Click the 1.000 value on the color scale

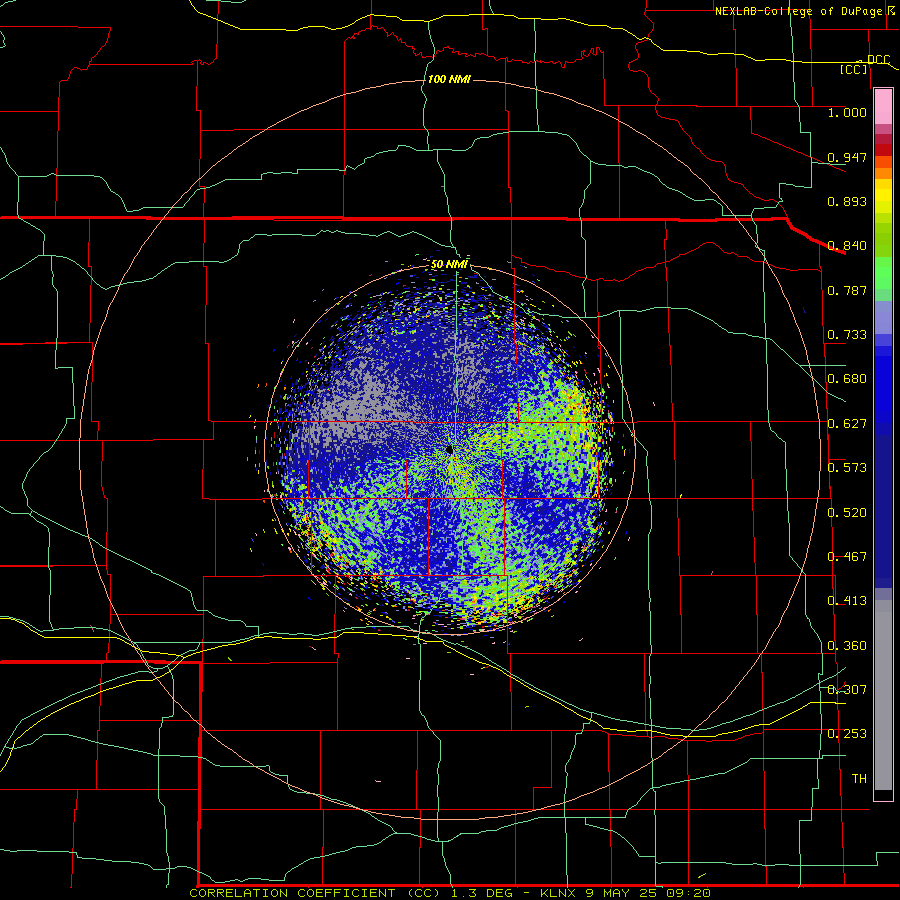pos(847,112)
